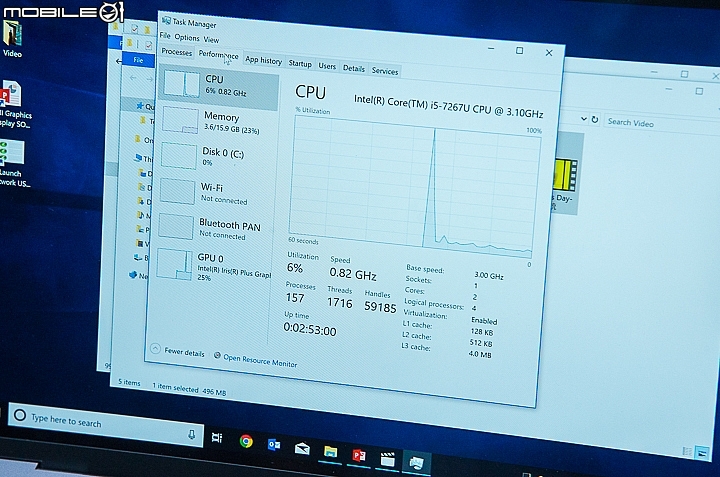Select the Wi-Fi entry in the sidebar

(x=214, y=193)
